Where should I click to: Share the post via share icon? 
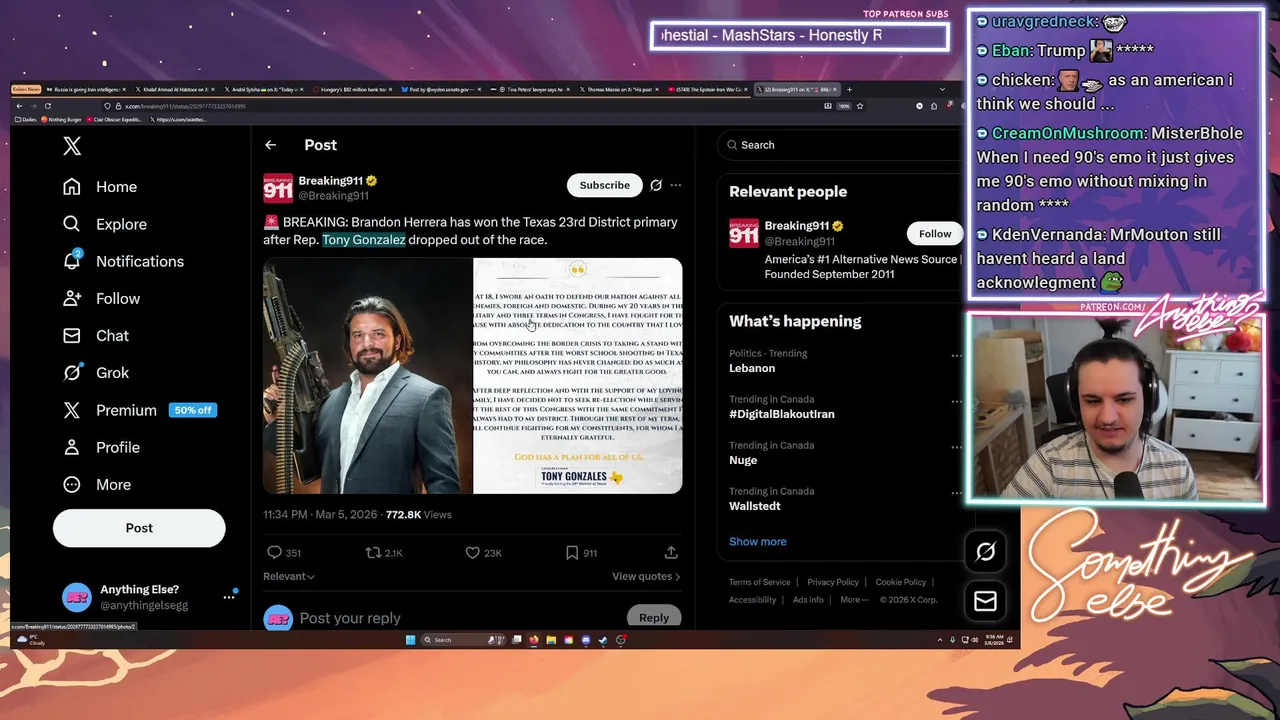[671, 552]
